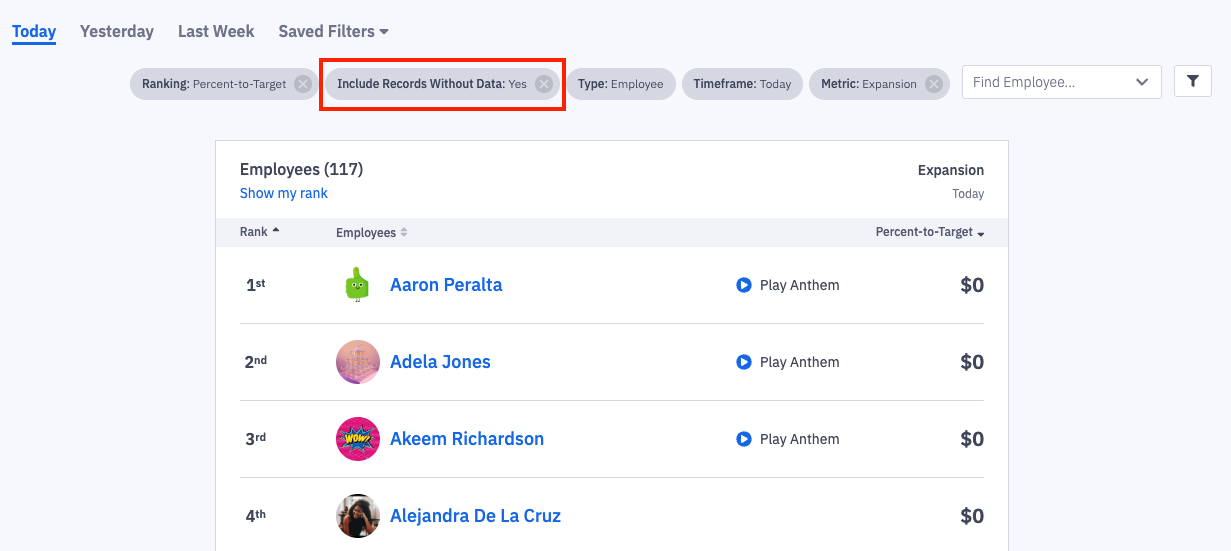Open Alejandra De La Cruz's profile link
The image size is (1231, 551).
(x=475, y=516)
